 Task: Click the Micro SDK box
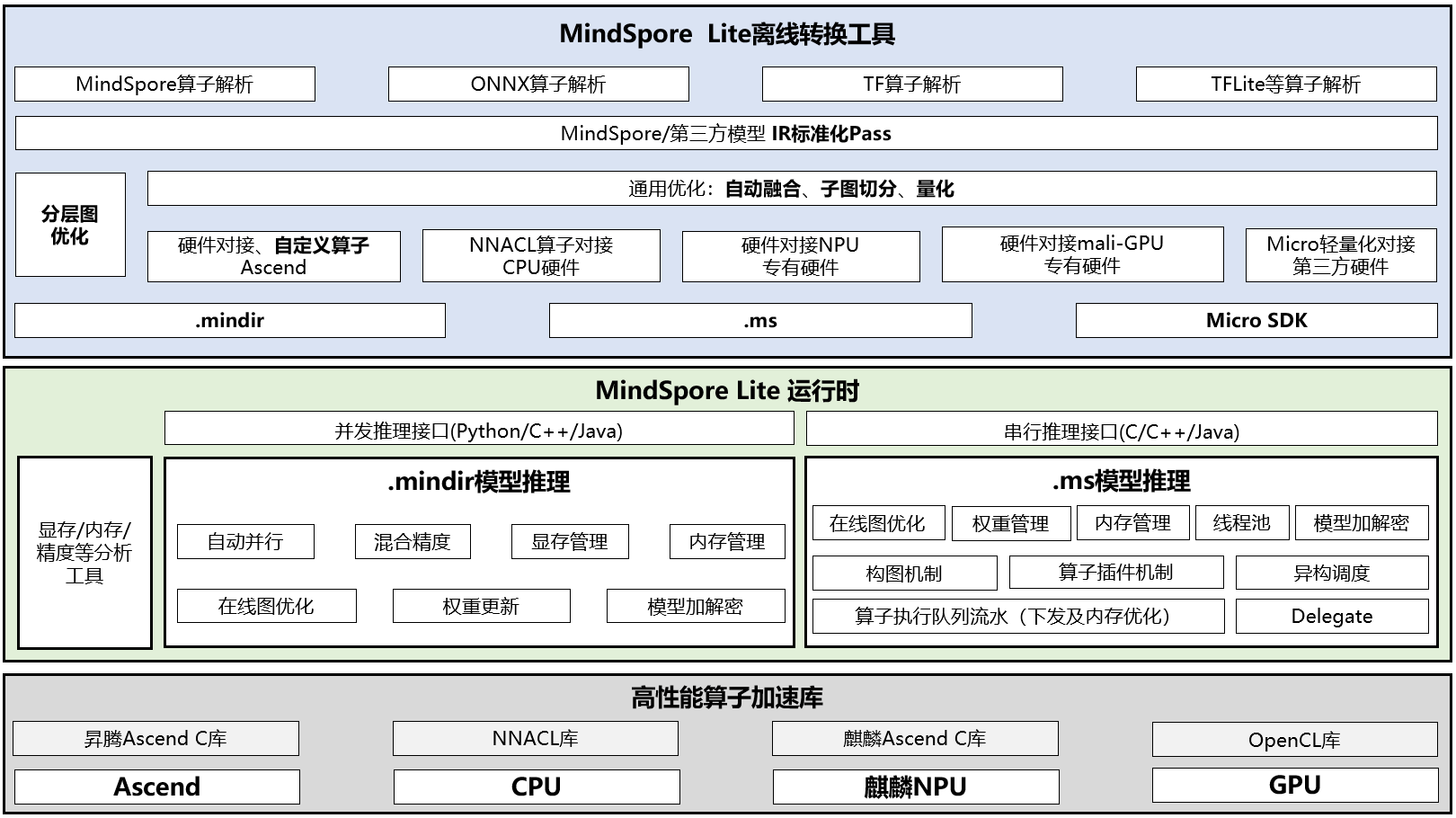coord(1256,320)
